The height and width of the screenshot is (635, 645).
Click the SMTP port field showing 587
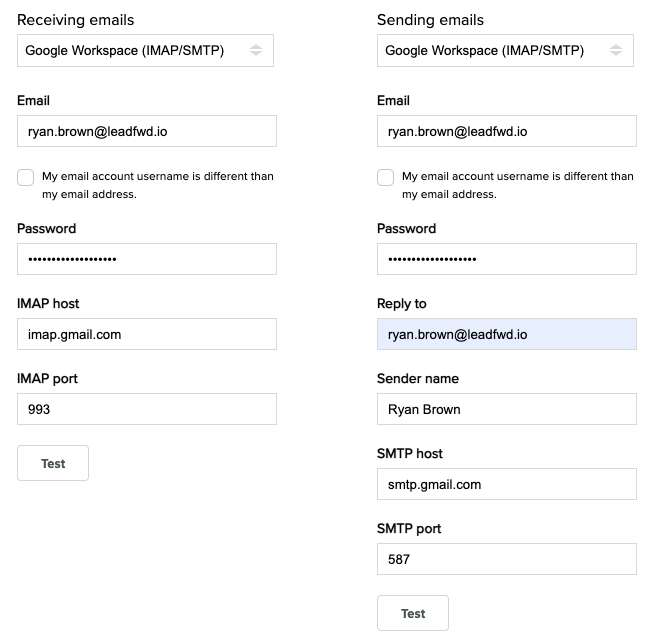tap(507, 559)
